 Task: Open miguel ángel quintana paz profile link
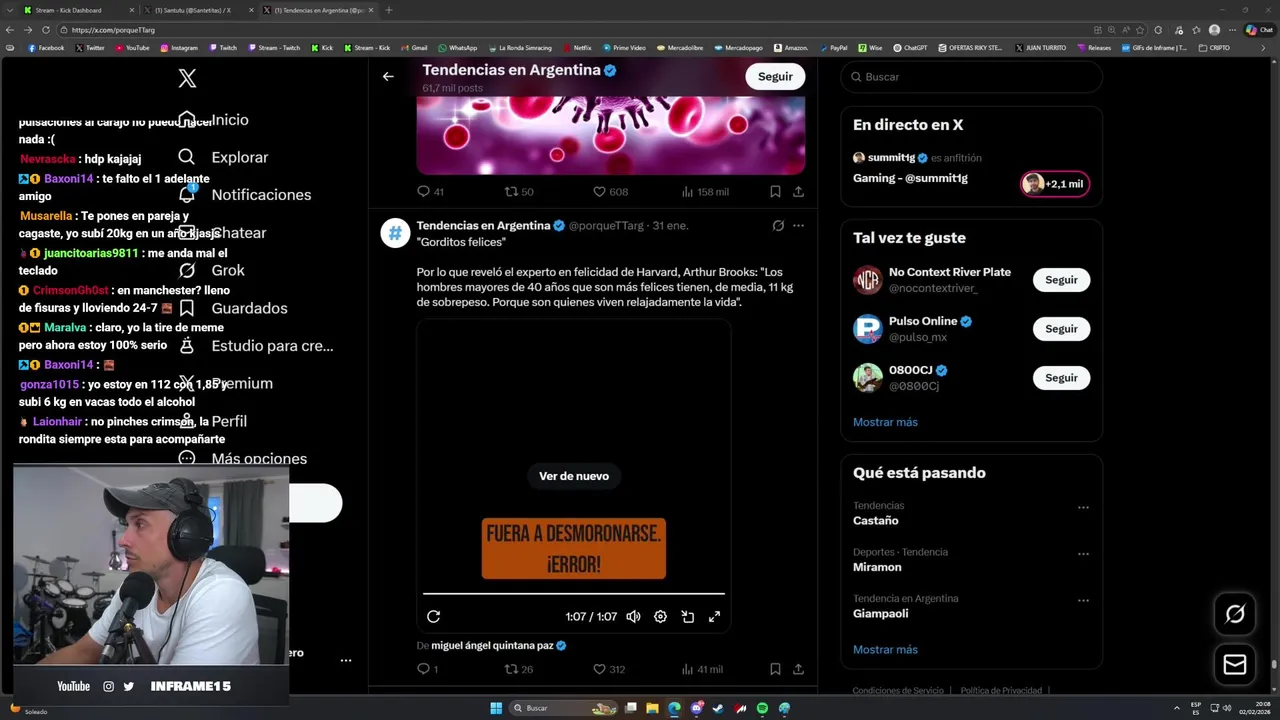[492, 646]
